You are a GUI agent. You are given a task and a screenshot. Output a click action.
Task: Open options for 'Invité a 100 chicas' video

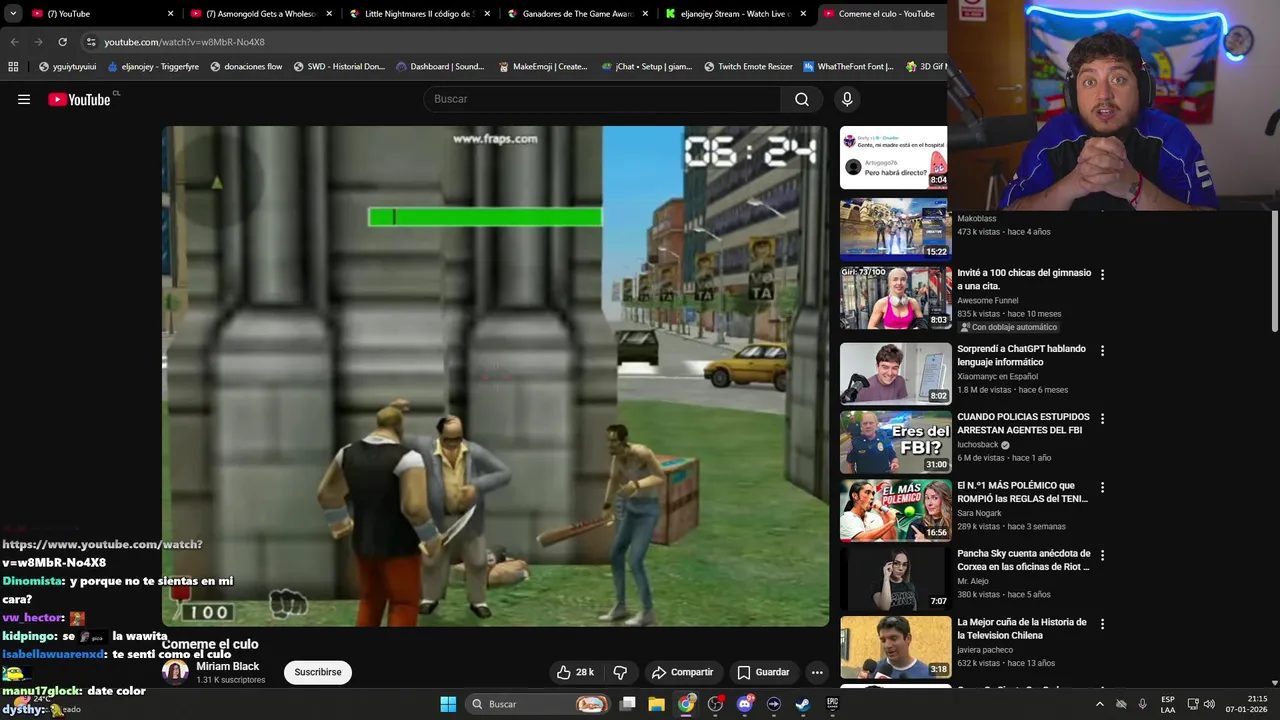tap(1103, 274)
